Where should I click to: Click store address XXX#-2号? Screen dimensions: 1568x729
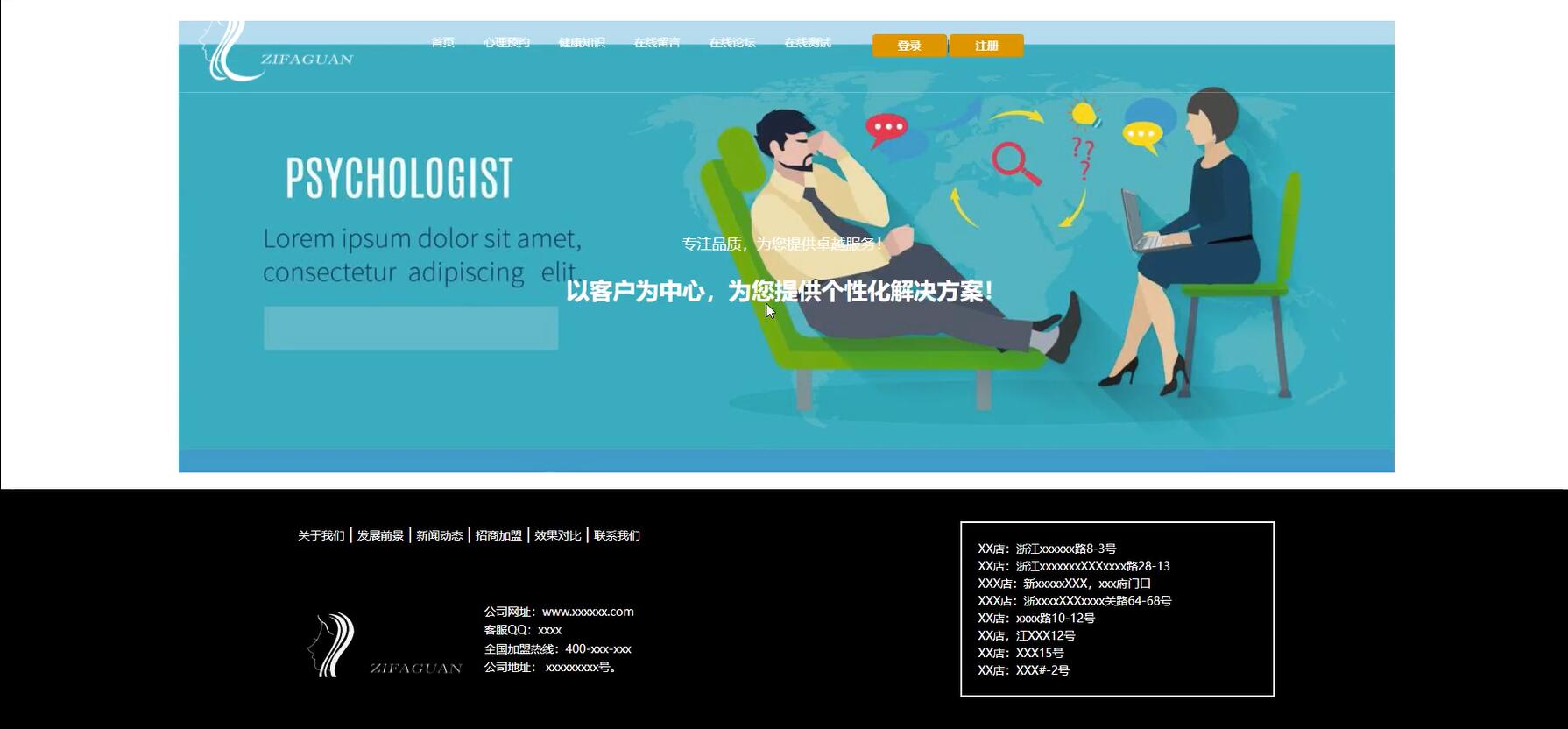click(1024, 671)
